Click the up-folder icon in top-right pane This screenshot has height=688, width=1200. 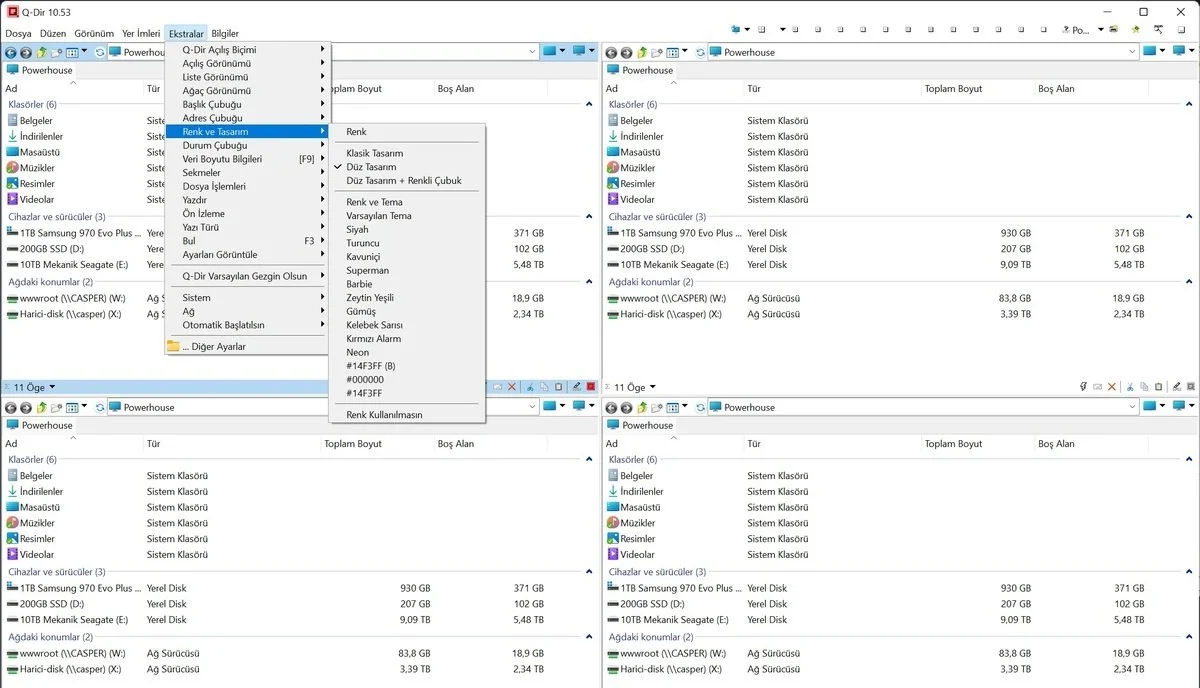pyautogui.click(x=642, y=52)
